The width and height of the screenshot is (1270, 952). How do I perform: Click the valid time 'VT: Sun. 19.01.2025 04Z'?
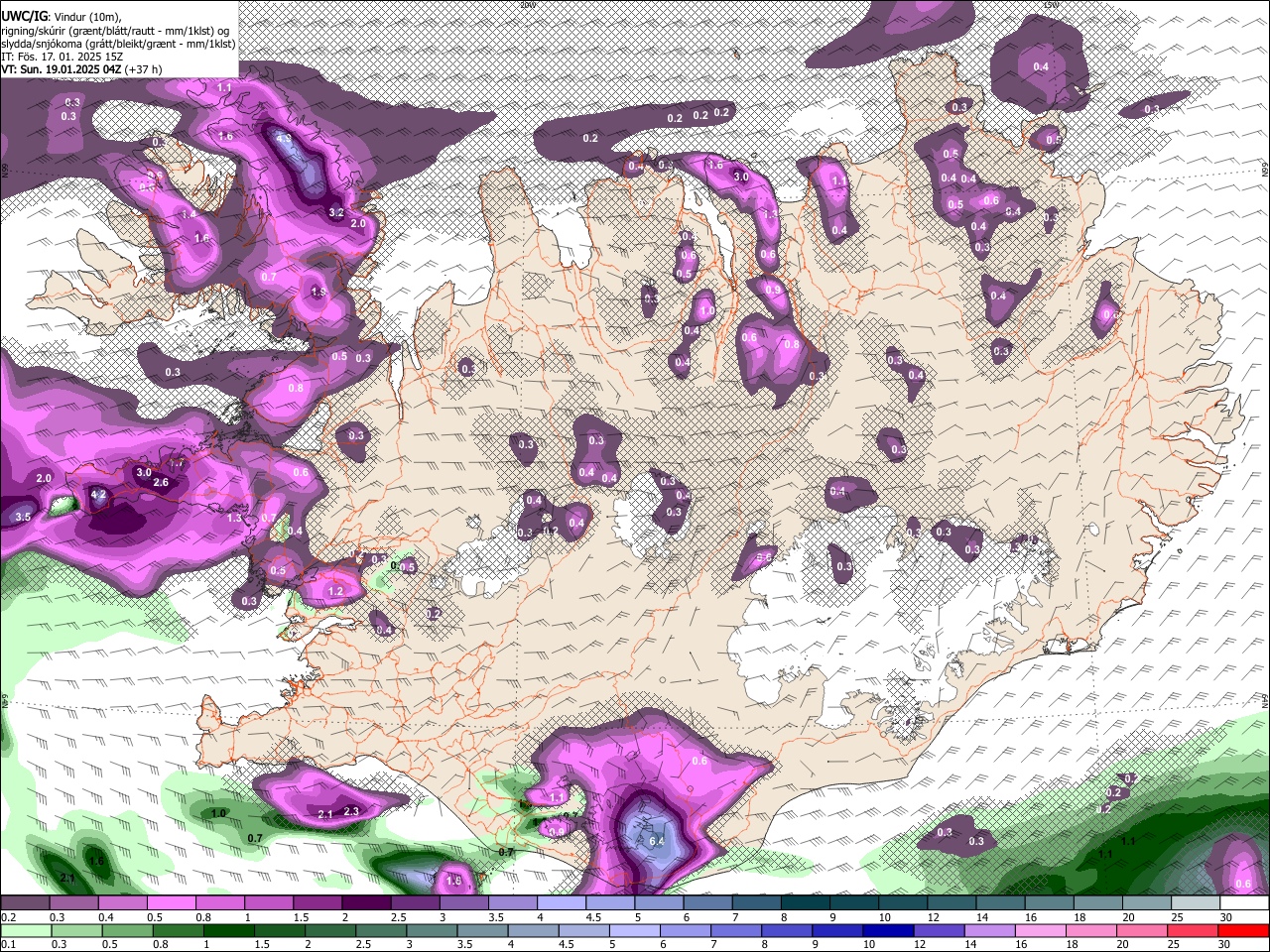[62, 69]
